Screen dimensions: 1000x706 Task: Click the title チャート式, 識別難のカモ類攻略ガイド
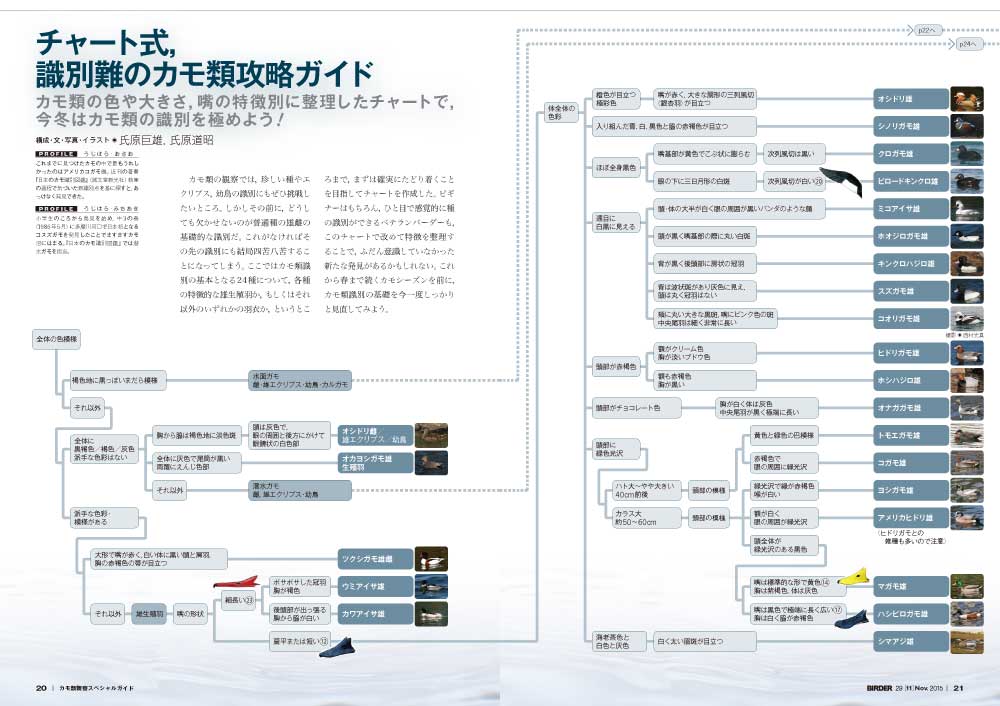click(204, 59)
